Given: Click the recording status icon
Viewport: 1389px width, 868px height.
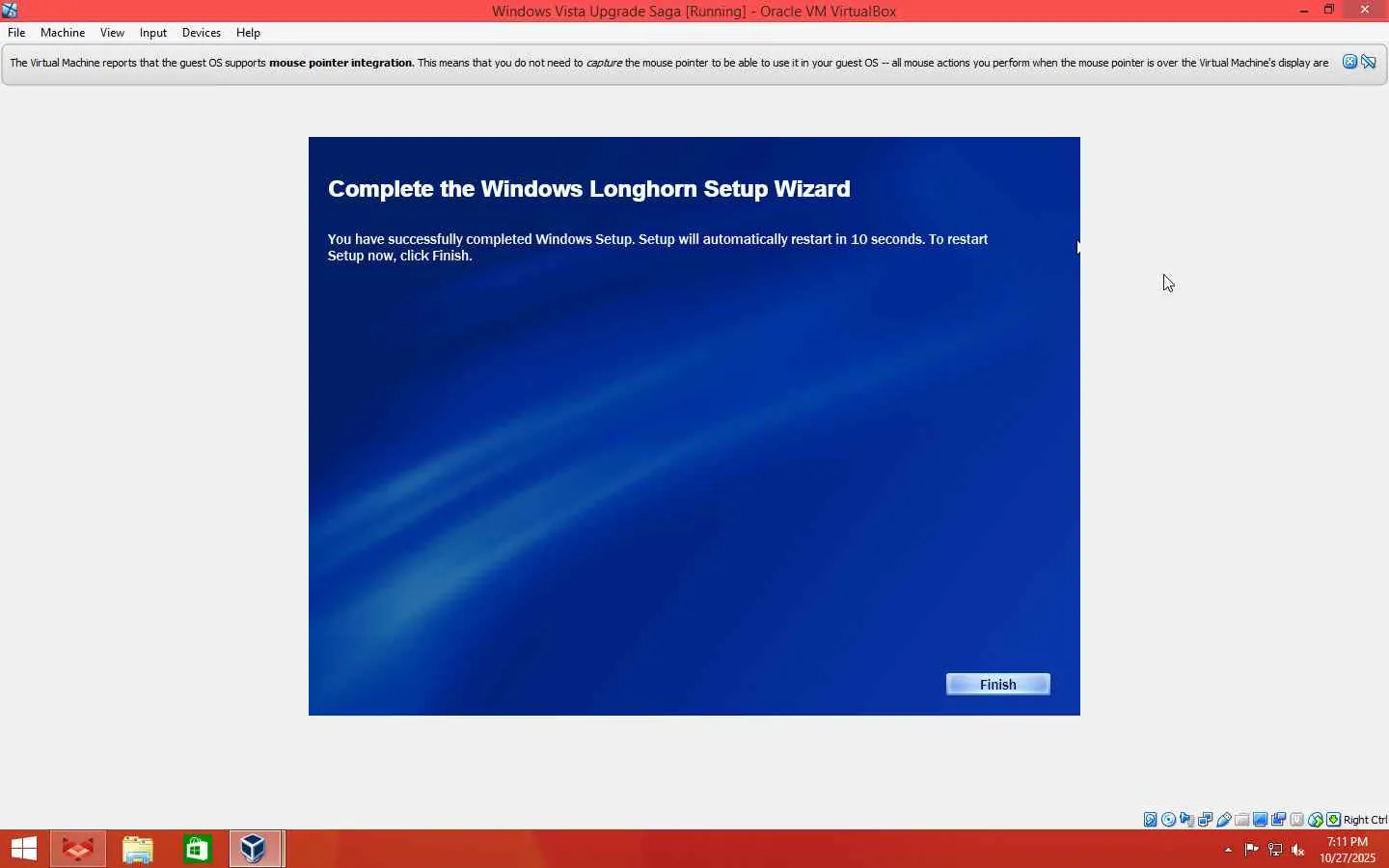Looking at the screenshot, I should click(1279, 820).
